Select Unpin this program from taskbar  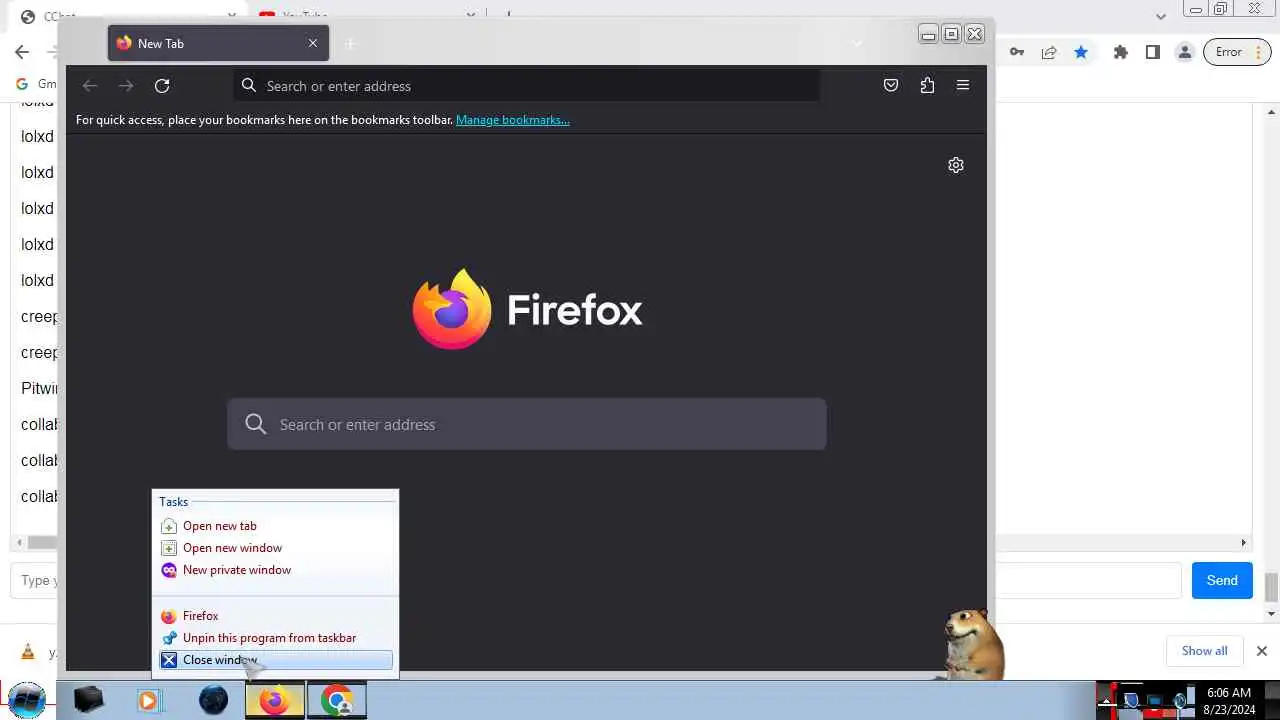[275, 638]
